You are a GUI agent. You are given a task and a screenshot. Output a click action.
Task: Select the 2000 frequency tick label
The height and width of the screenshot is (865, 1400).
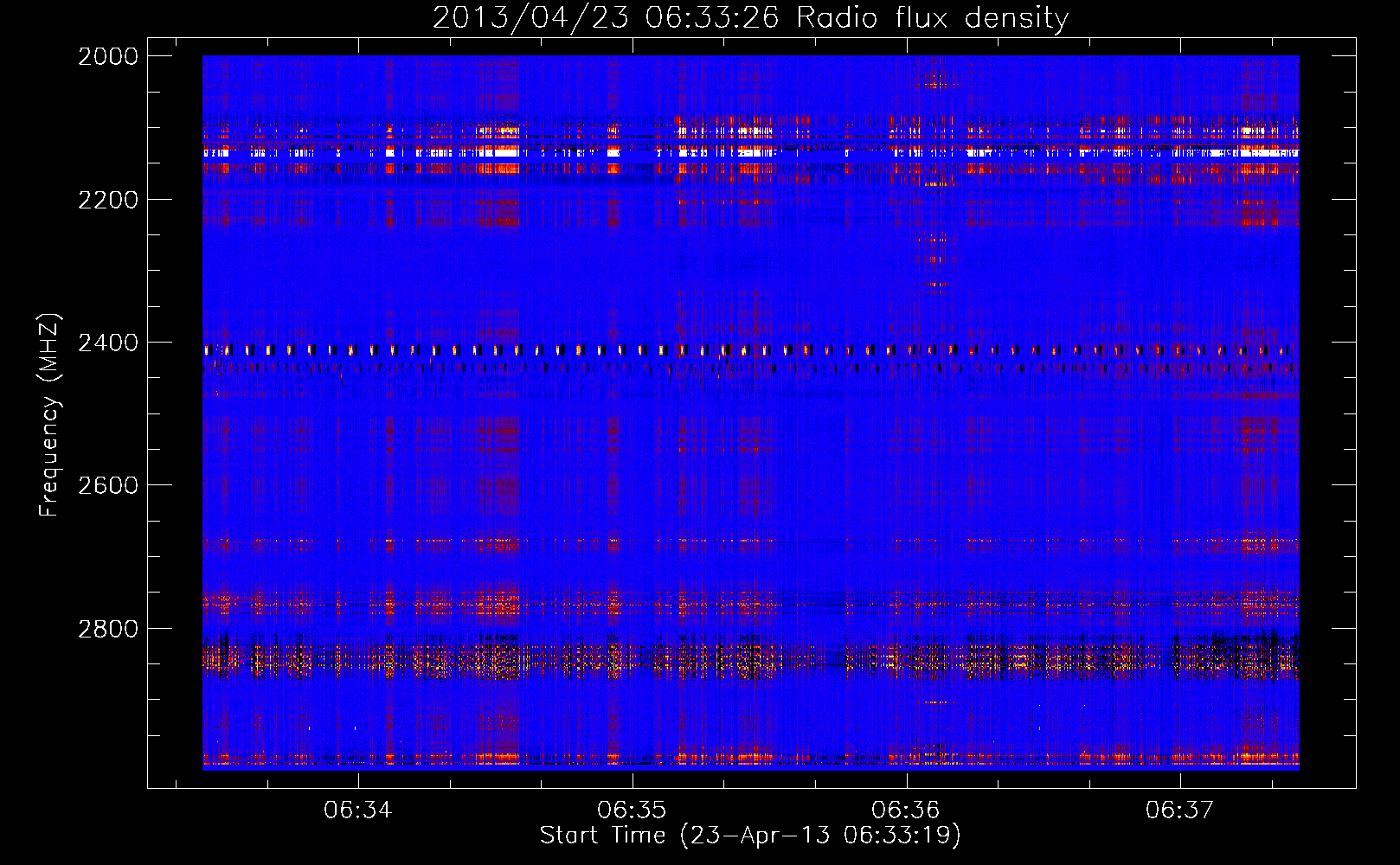click(108, 56)
